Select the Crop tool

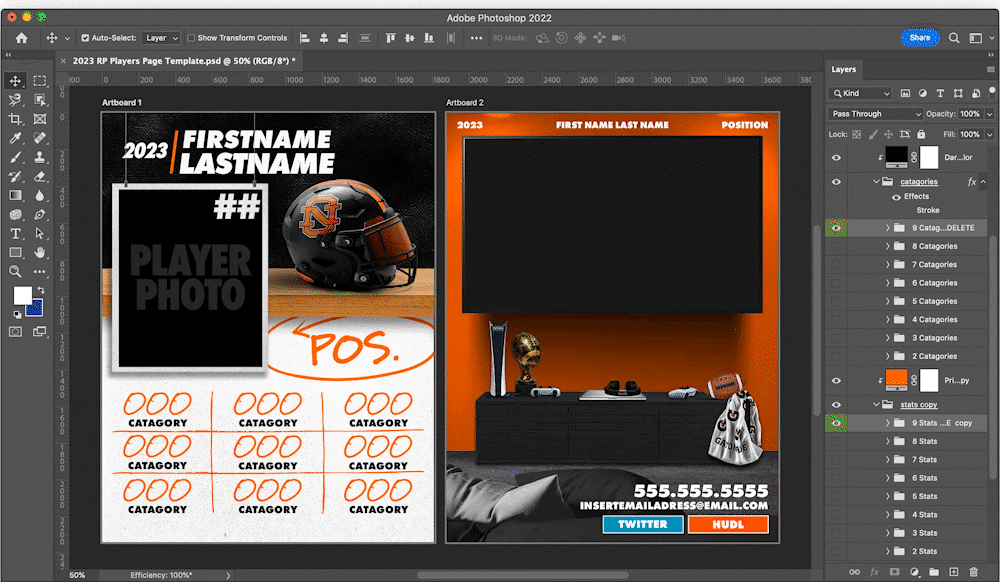coord(15,119)
